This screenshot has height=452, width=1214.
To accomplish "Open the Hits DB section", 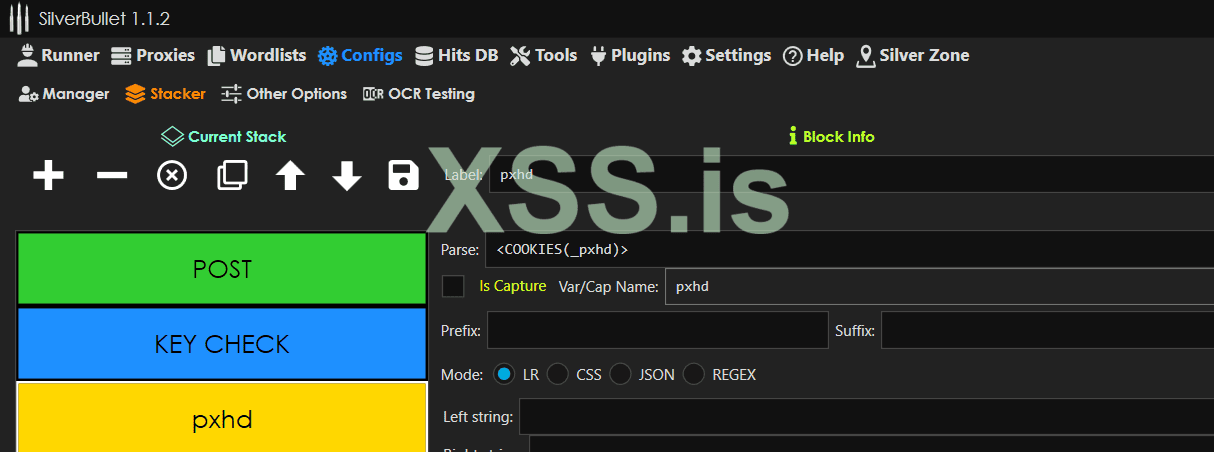I will point(456,55).
